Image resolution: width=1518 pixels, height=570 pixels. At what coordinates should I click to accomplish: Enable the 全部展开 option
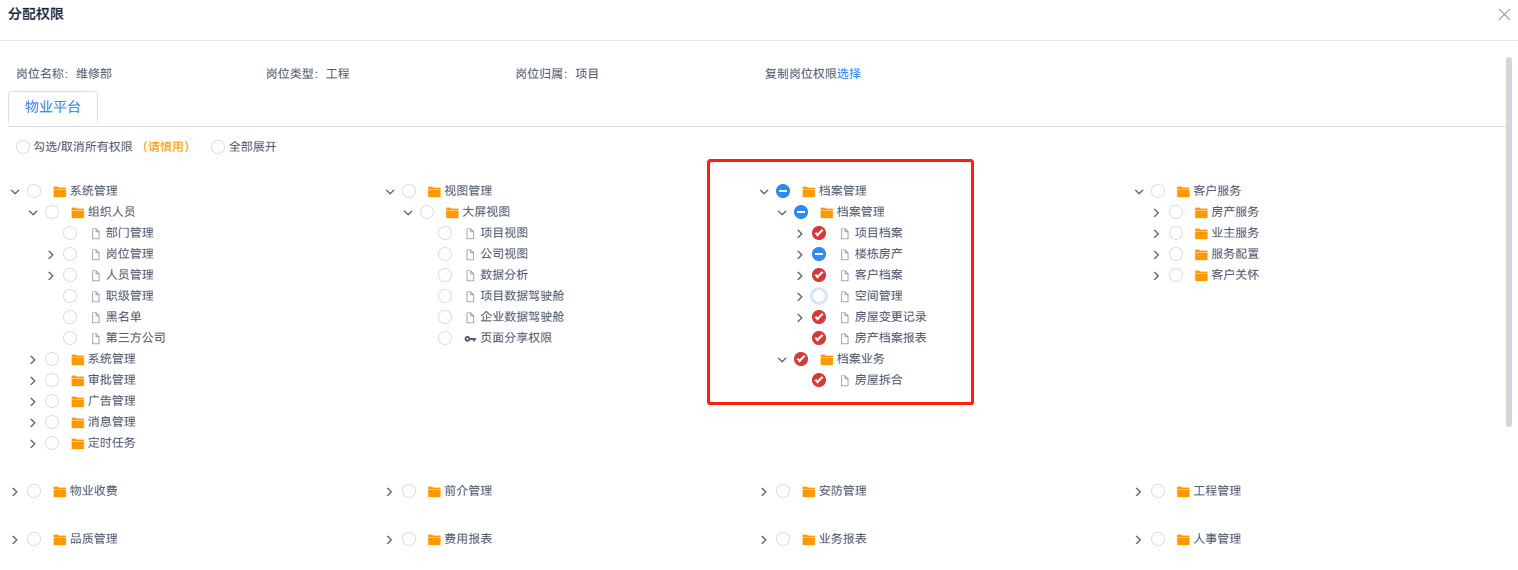pyautogui.click(x=218, y=147)
